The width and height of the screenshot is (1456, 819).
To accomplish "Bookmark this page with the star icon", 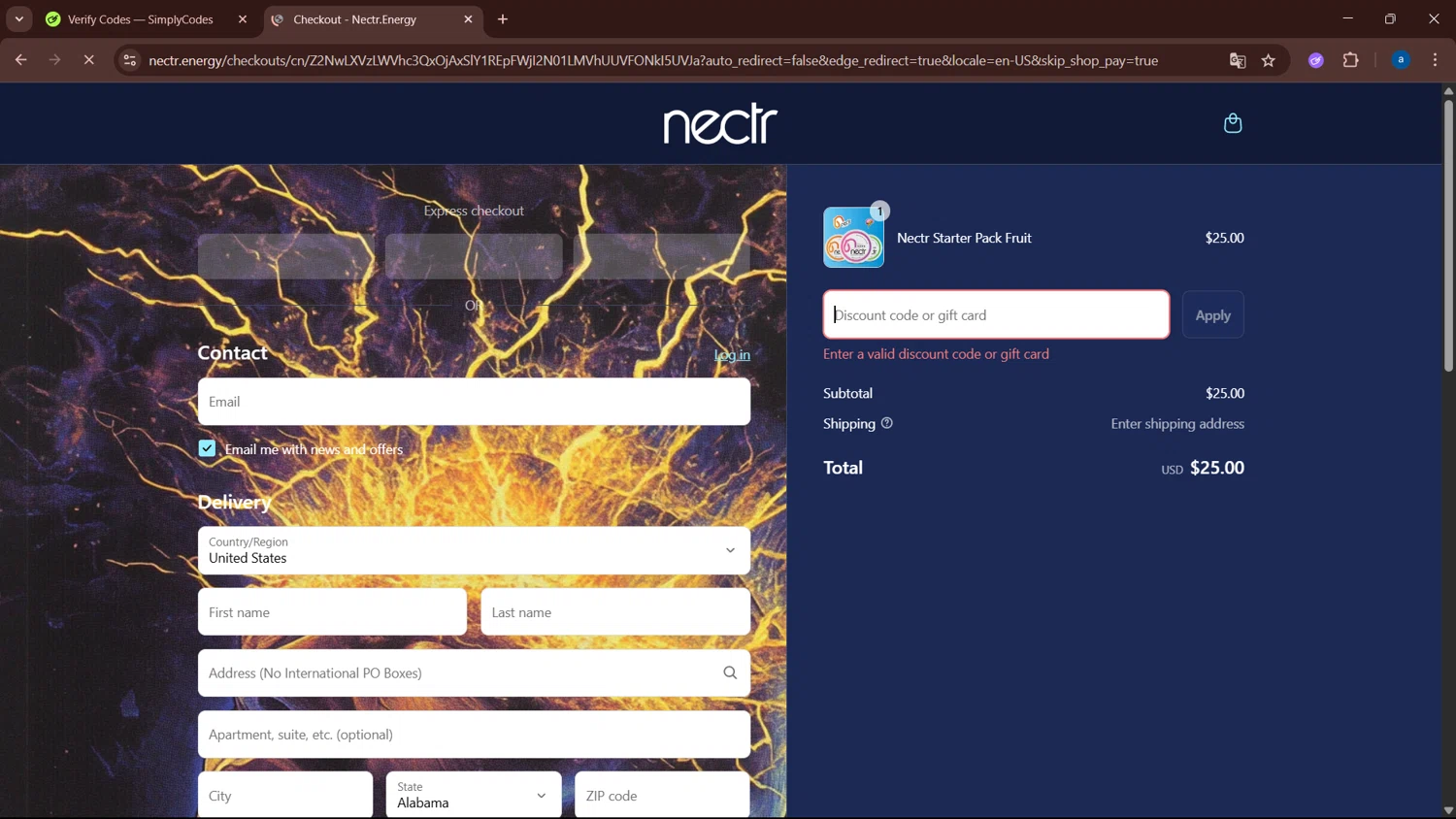I will (1269, 60).
